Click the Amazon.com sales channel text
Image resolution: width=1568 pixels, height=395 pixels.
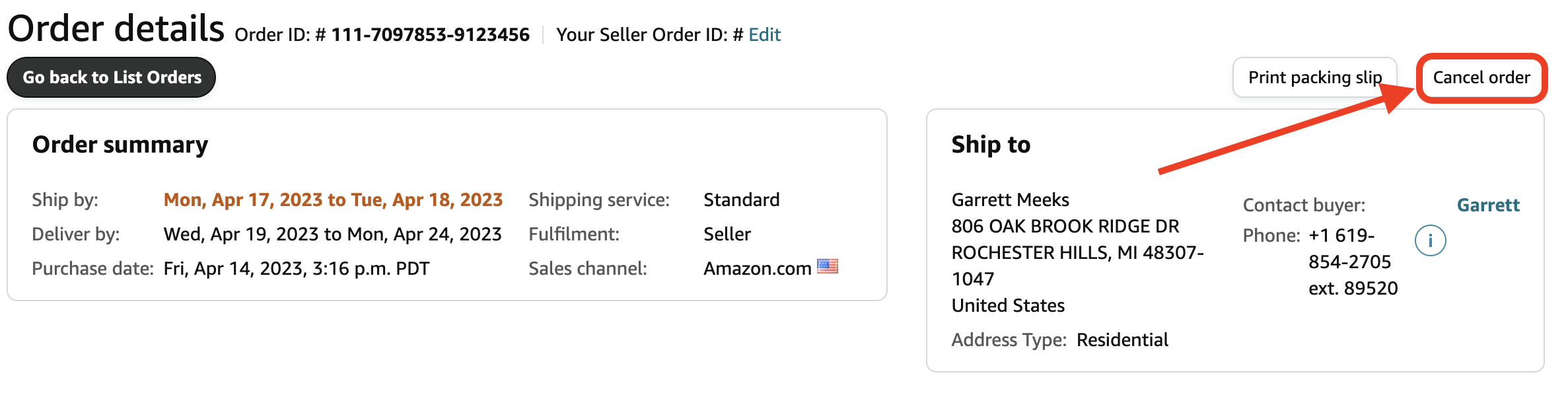tap(758, 268)
